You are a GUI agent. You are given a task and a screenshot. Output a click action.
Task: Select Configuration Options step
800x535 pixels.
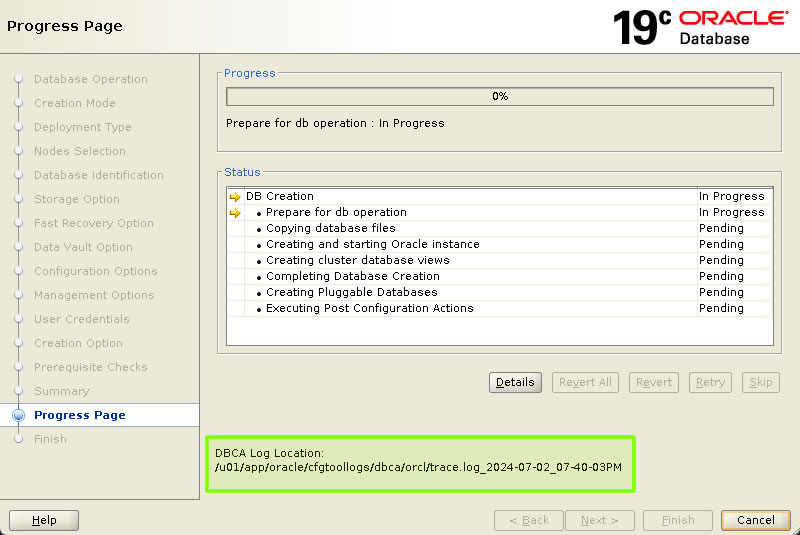tap(96, 271)
